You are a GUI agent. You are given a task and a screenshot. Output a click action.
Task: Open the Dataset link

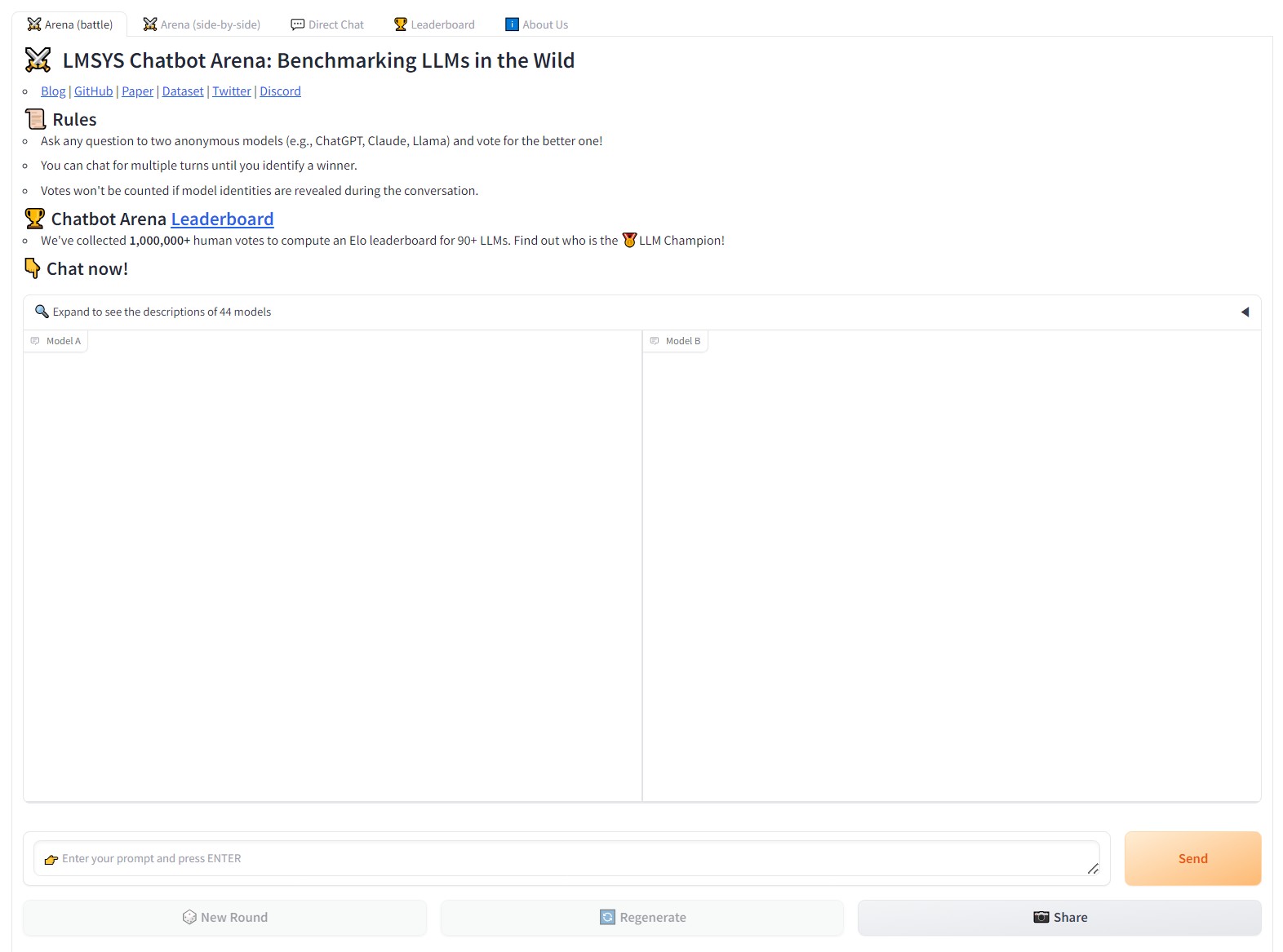183,91
